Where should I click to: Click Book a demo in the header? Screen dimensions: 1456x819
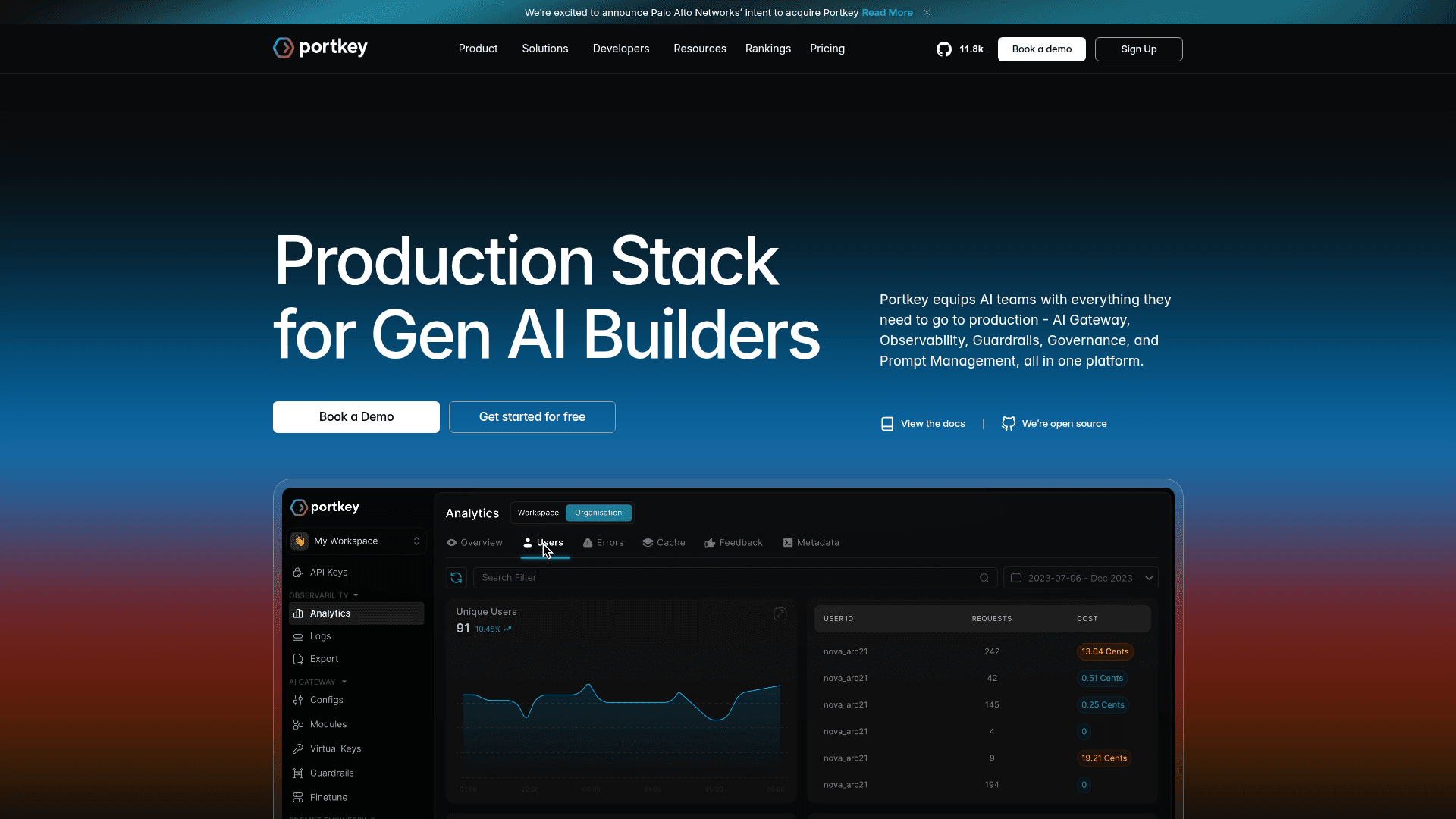click(x=1042, y=49)
